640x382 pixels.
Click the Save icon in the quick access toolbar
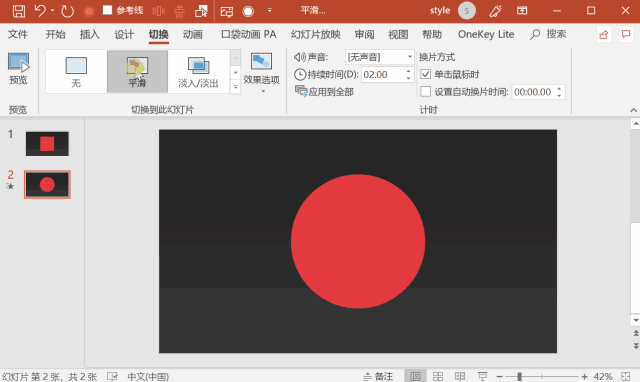coord(19,11)
